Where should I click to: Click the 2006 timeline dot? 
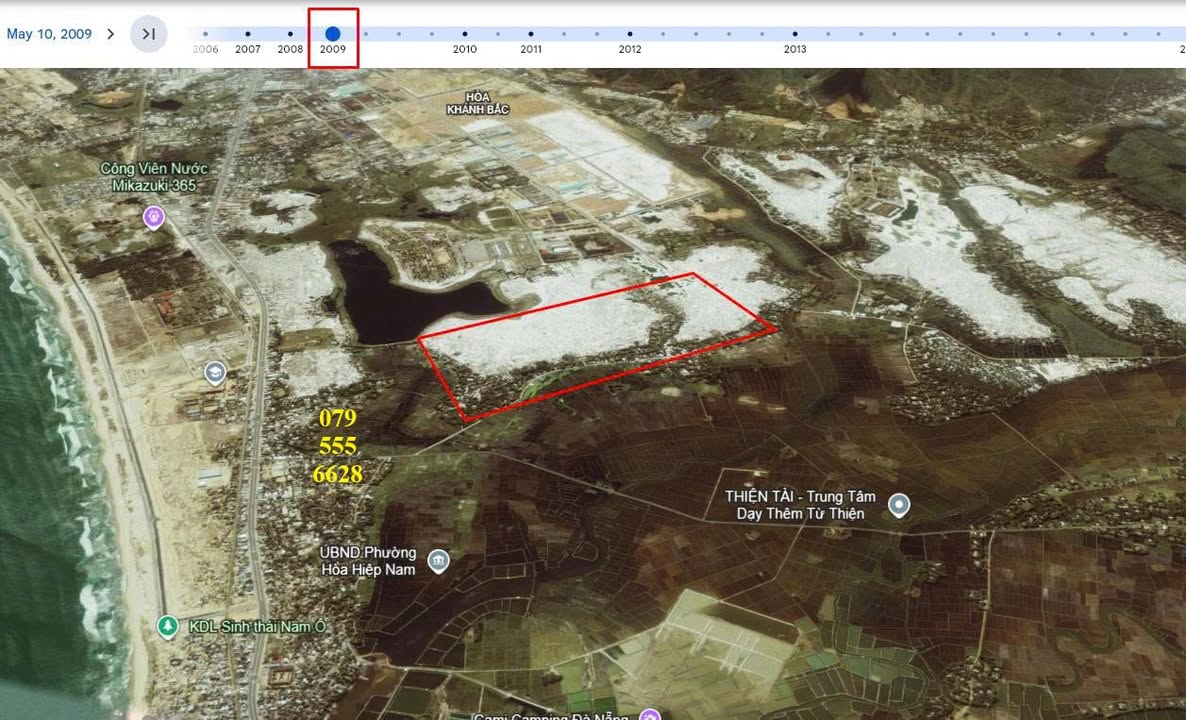tap(206, 34)
